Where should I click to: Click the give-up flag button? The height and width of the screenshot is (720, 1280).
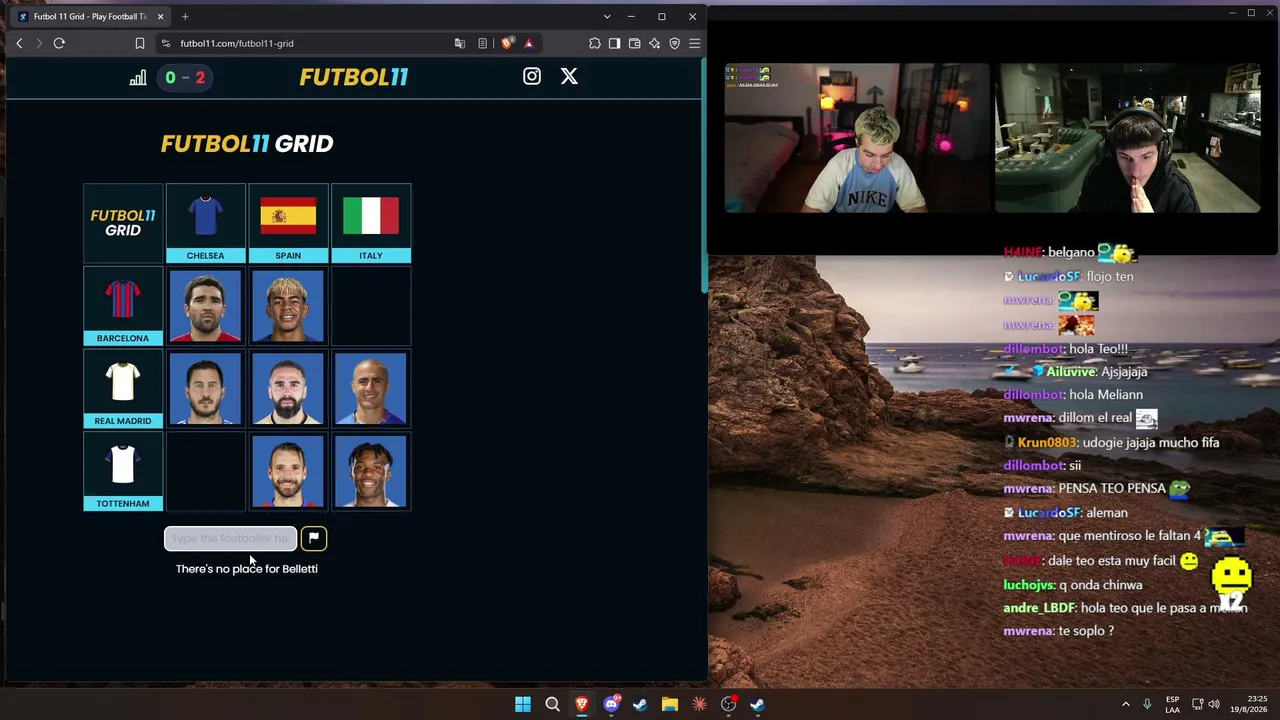point(314,538)
